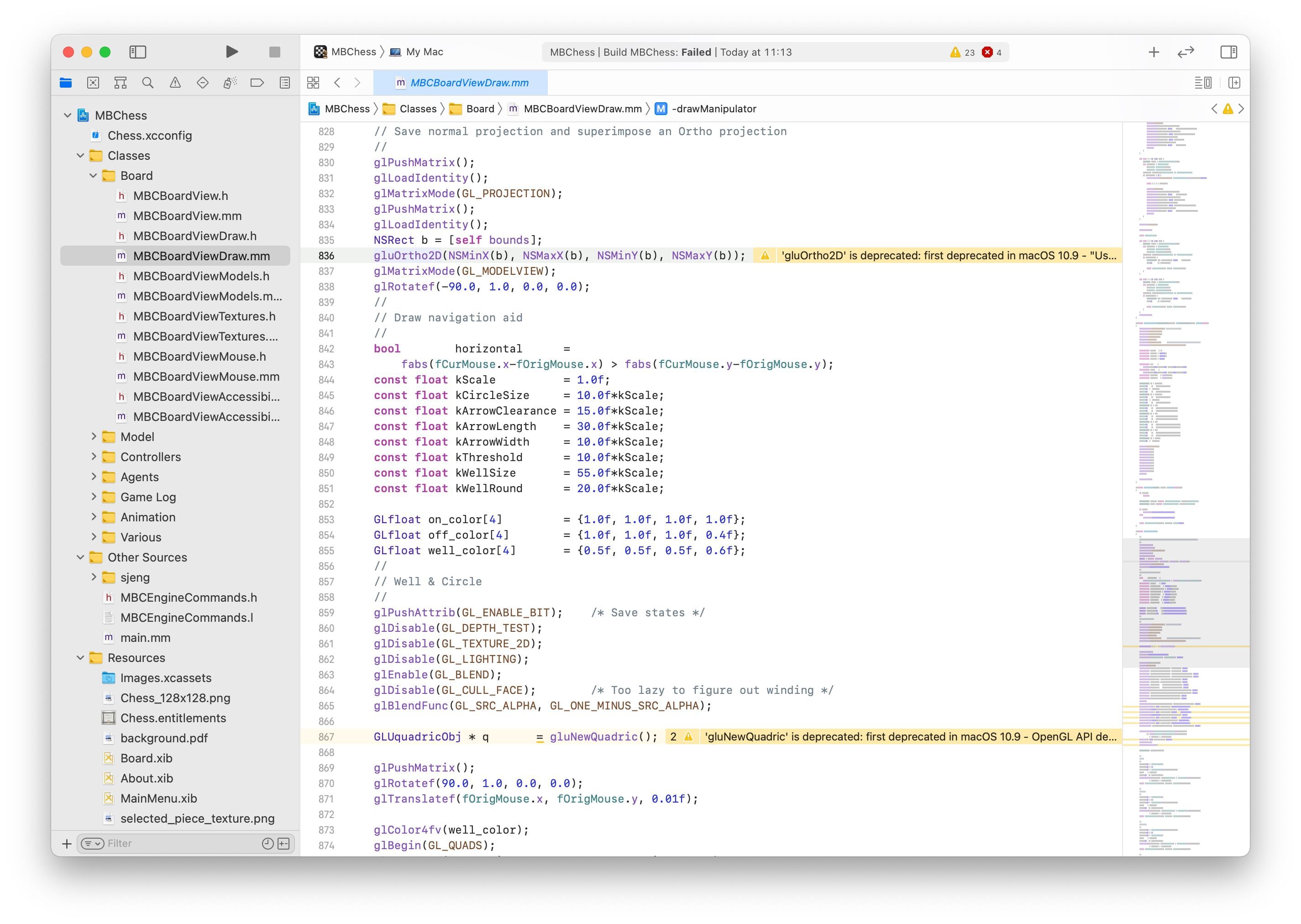
Task: Click the related items grid icon
Action: tap(313, 83)
